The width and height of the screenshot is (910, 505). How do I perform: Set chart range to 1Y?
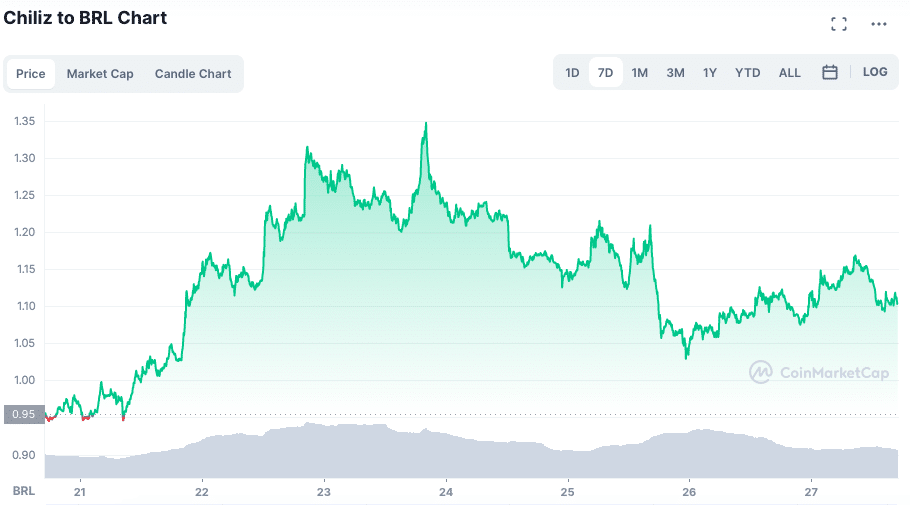[x=710, y=73]
